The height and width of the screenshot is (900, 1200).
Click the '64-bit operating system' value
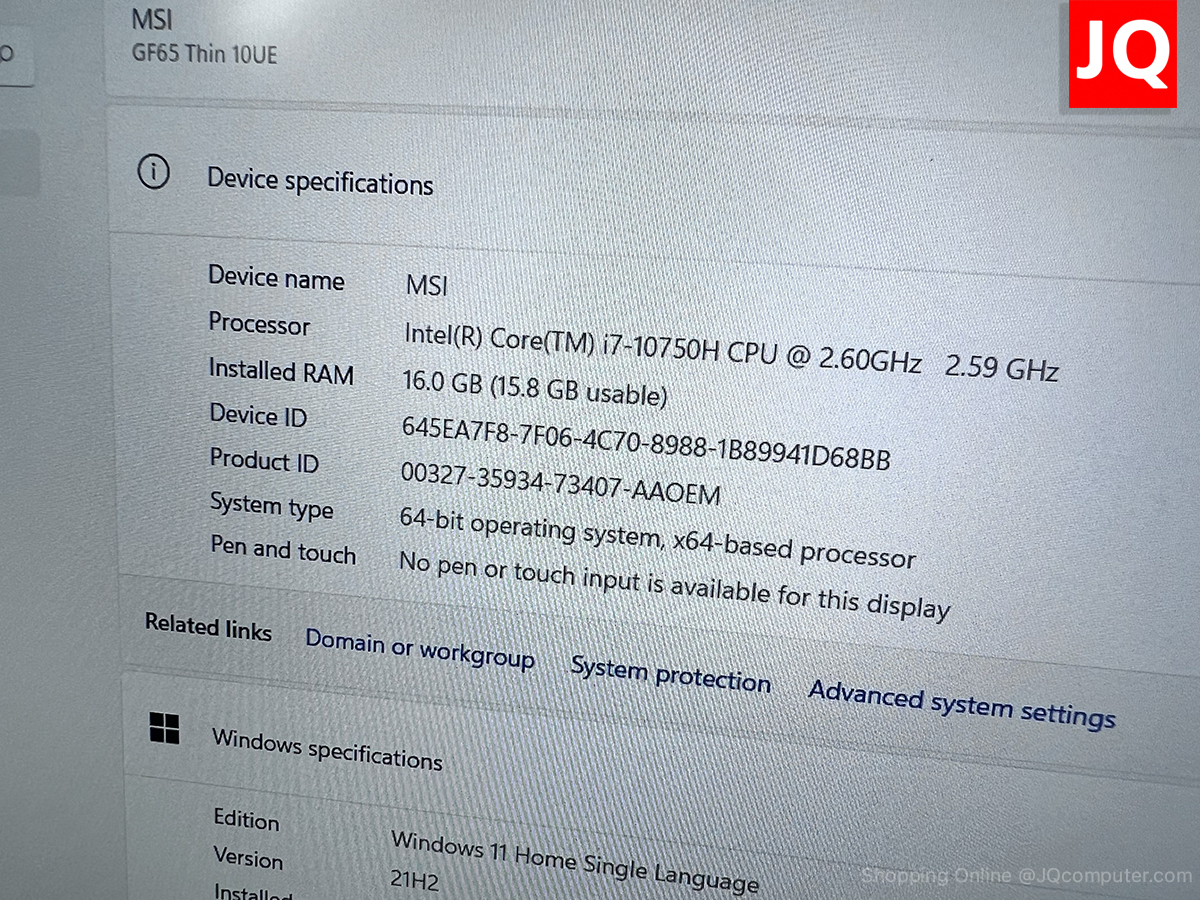point(657,538)
